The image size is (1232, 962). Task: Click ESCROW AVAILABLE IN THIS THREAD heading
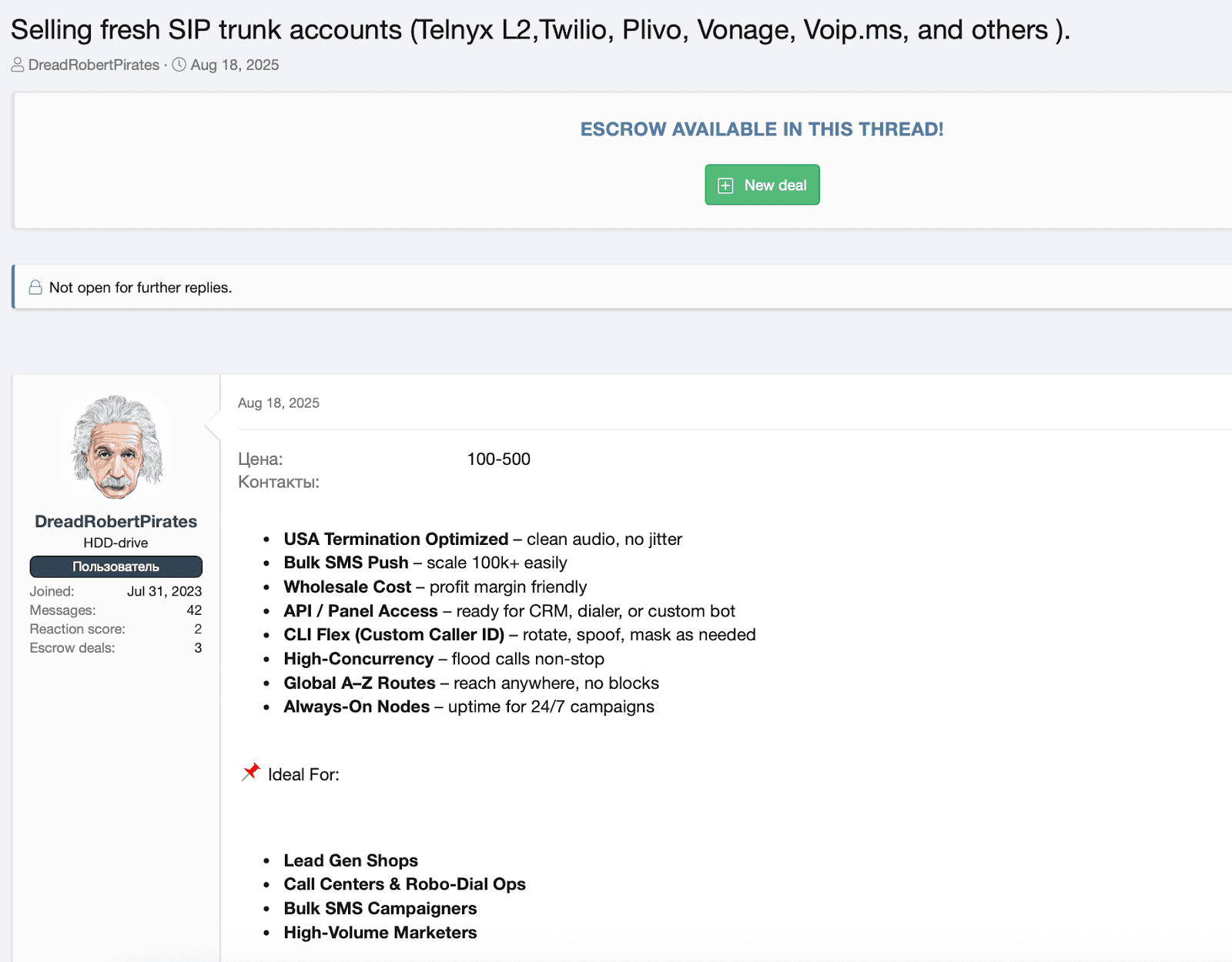click(762, 129)
